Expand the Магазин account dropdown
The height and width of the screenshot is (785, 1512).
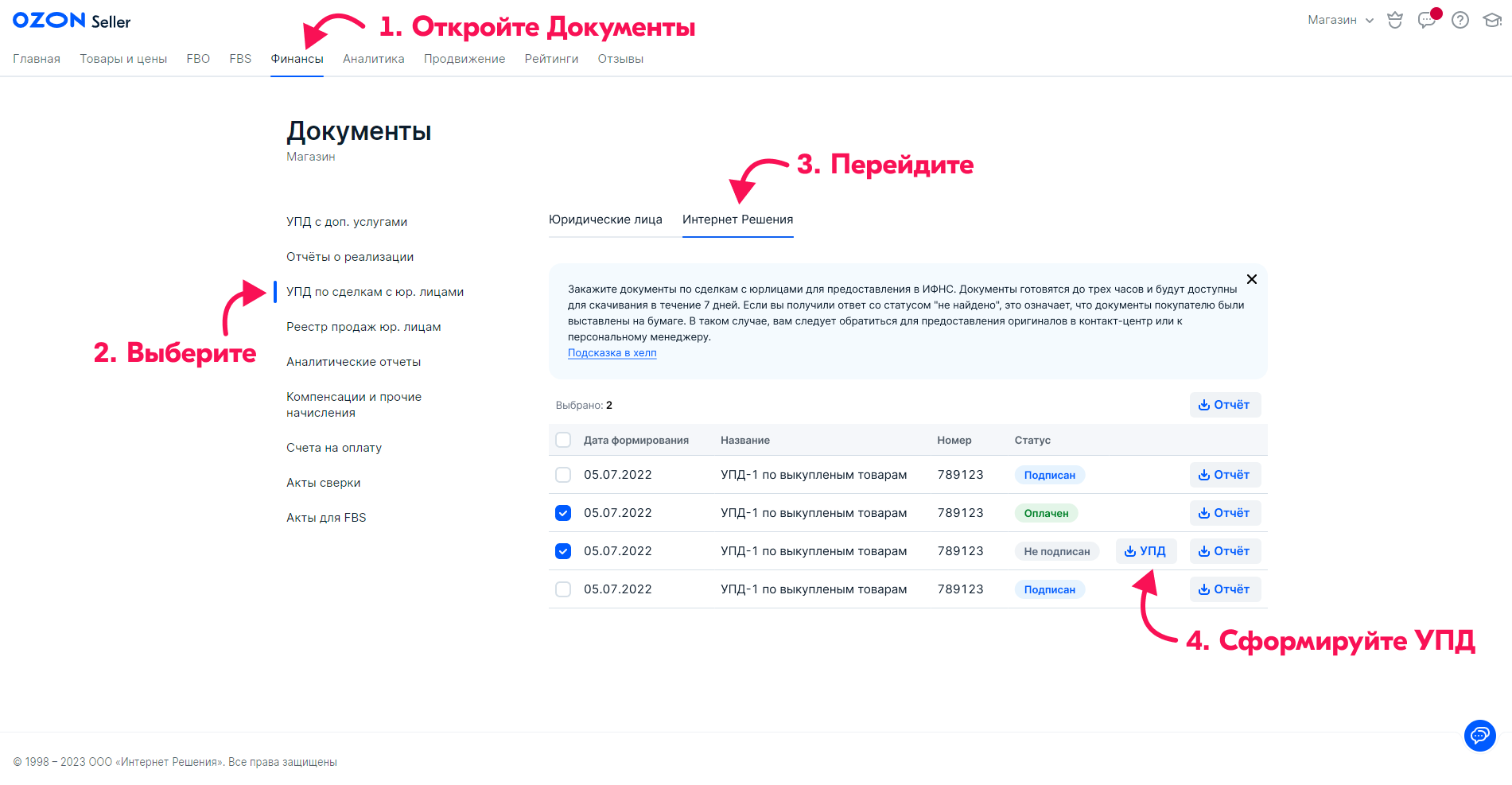(x=1340, y=21)
